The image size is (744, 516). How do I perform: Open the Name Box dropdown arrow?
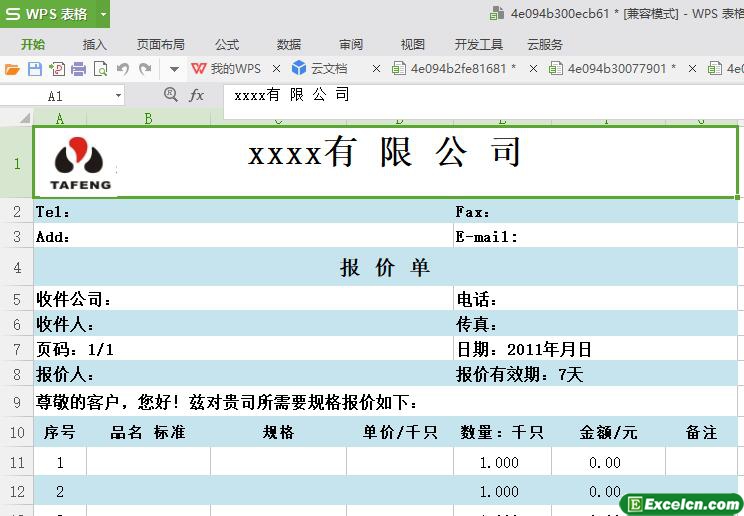tap(119, 96)
